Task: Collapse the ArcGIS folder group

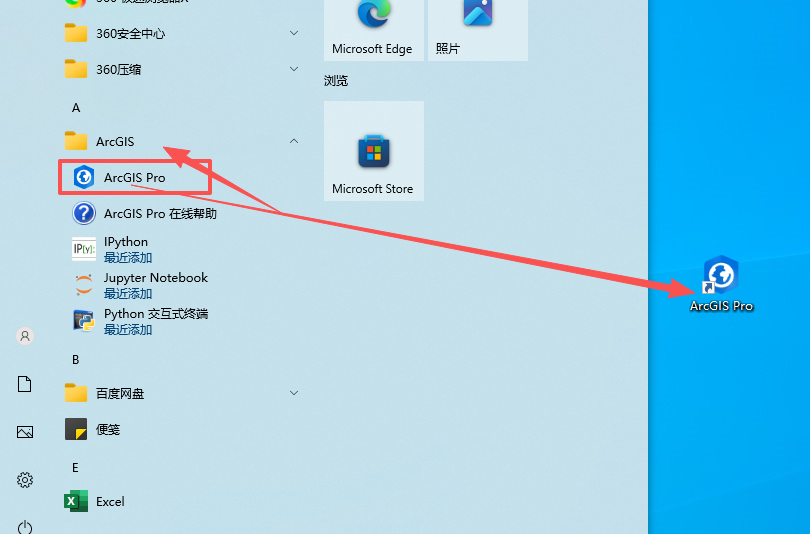Action: tap(294, 141)
